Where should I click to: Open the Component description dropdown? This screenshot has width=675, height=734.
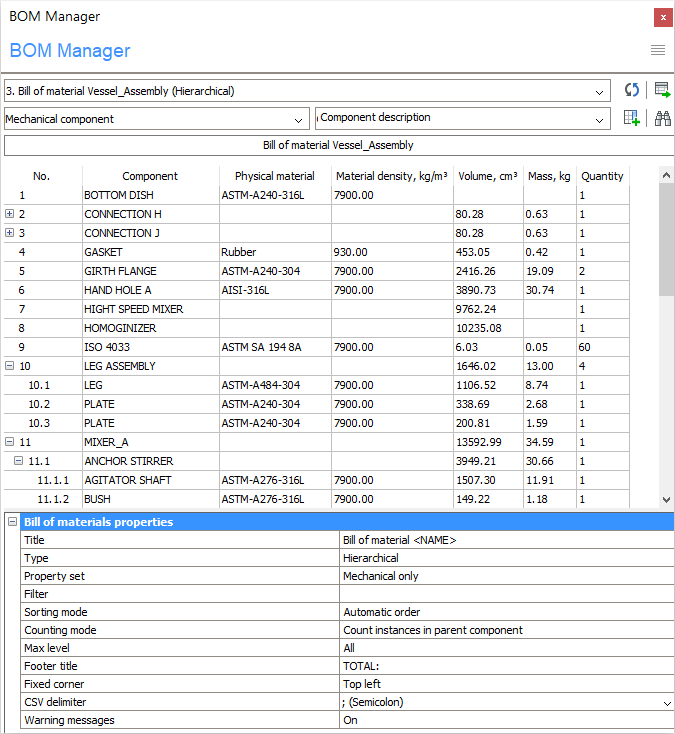click(599, 119)
